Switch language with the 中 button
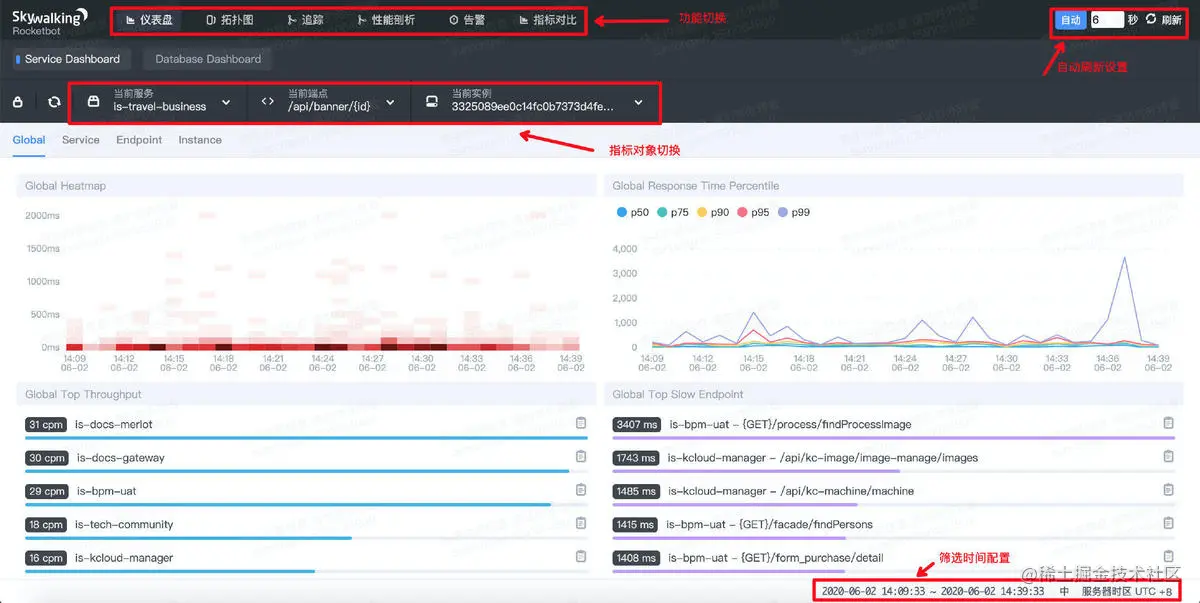The height and width of the screenshot is (603, 1200). point(1064,591)
